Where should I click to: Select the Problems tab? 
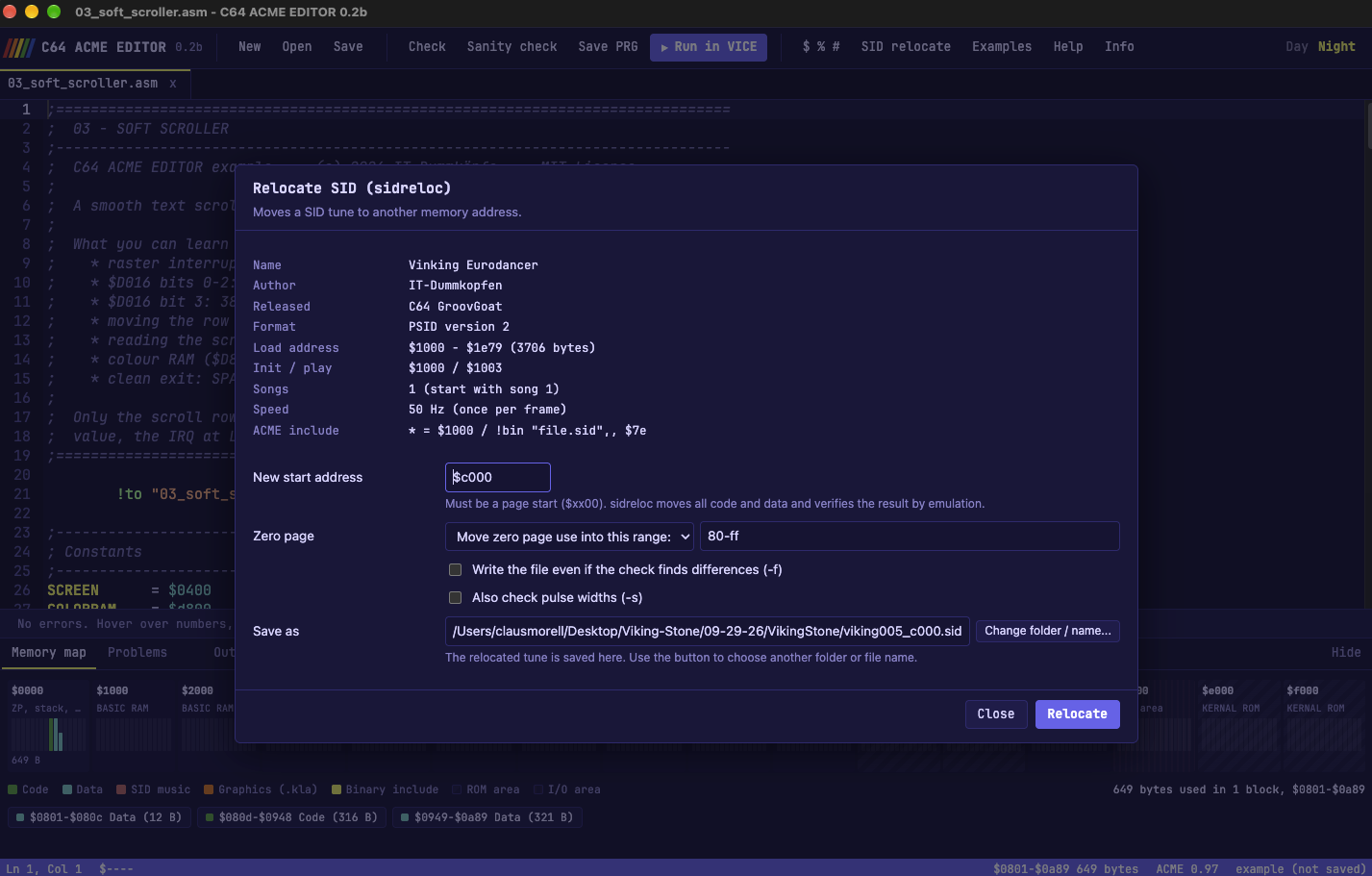137,653
